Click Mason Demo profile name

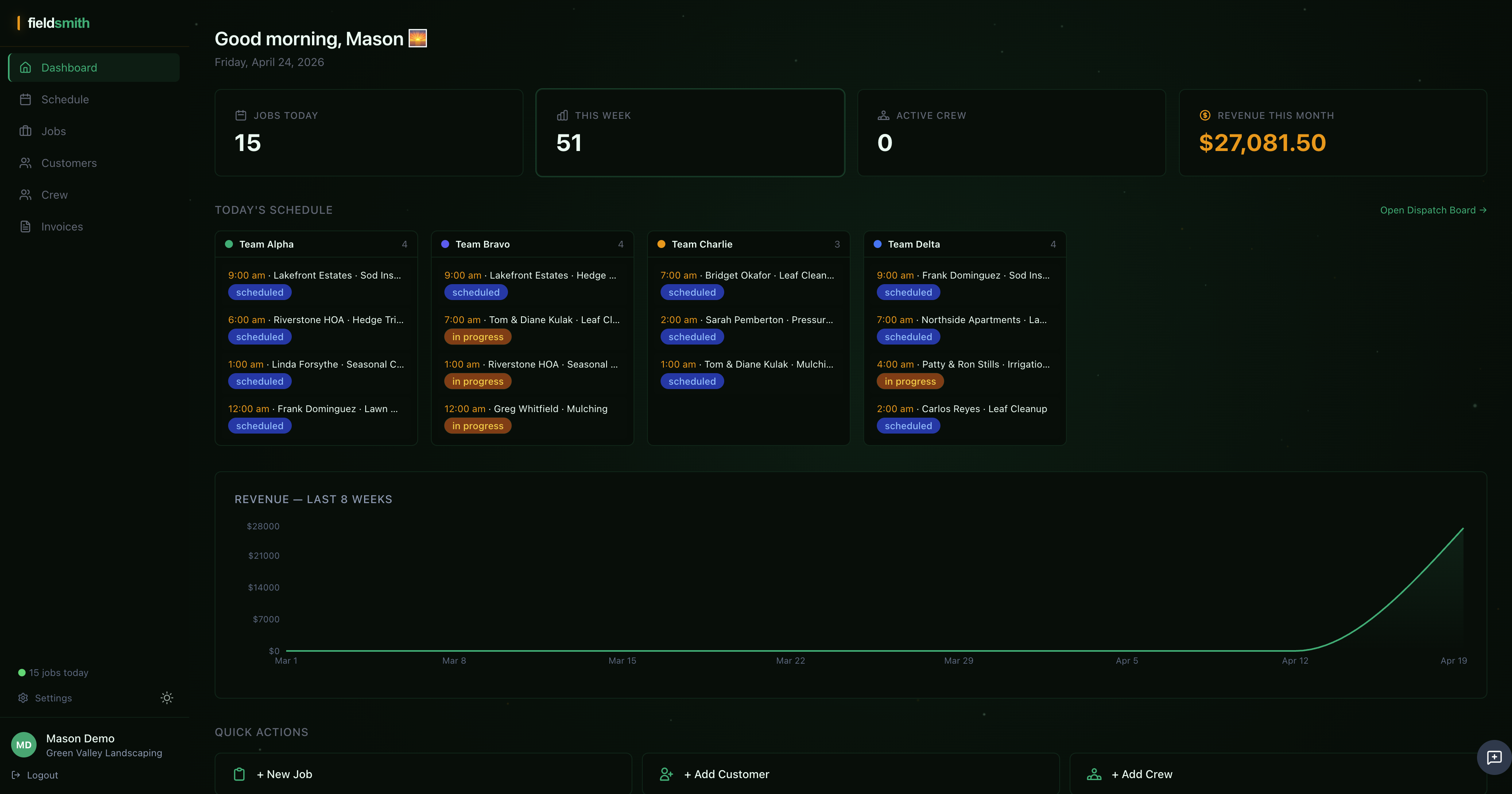[80, 738]
